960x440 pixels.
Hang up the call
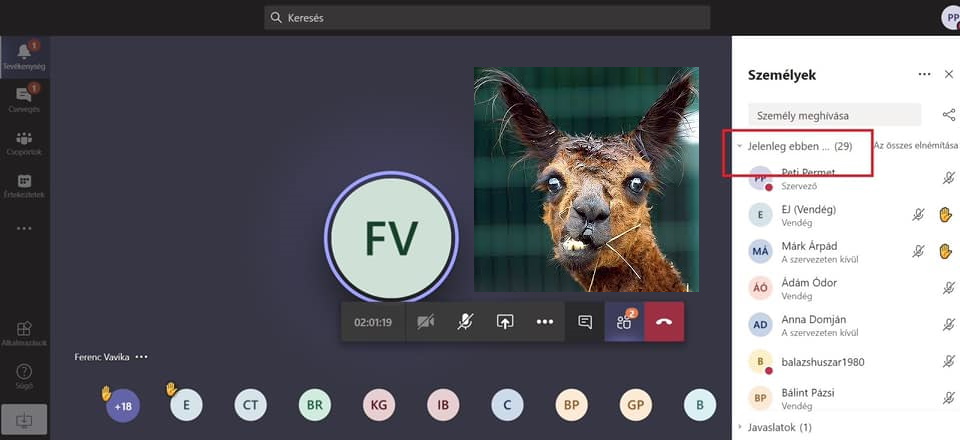point(664,322)
